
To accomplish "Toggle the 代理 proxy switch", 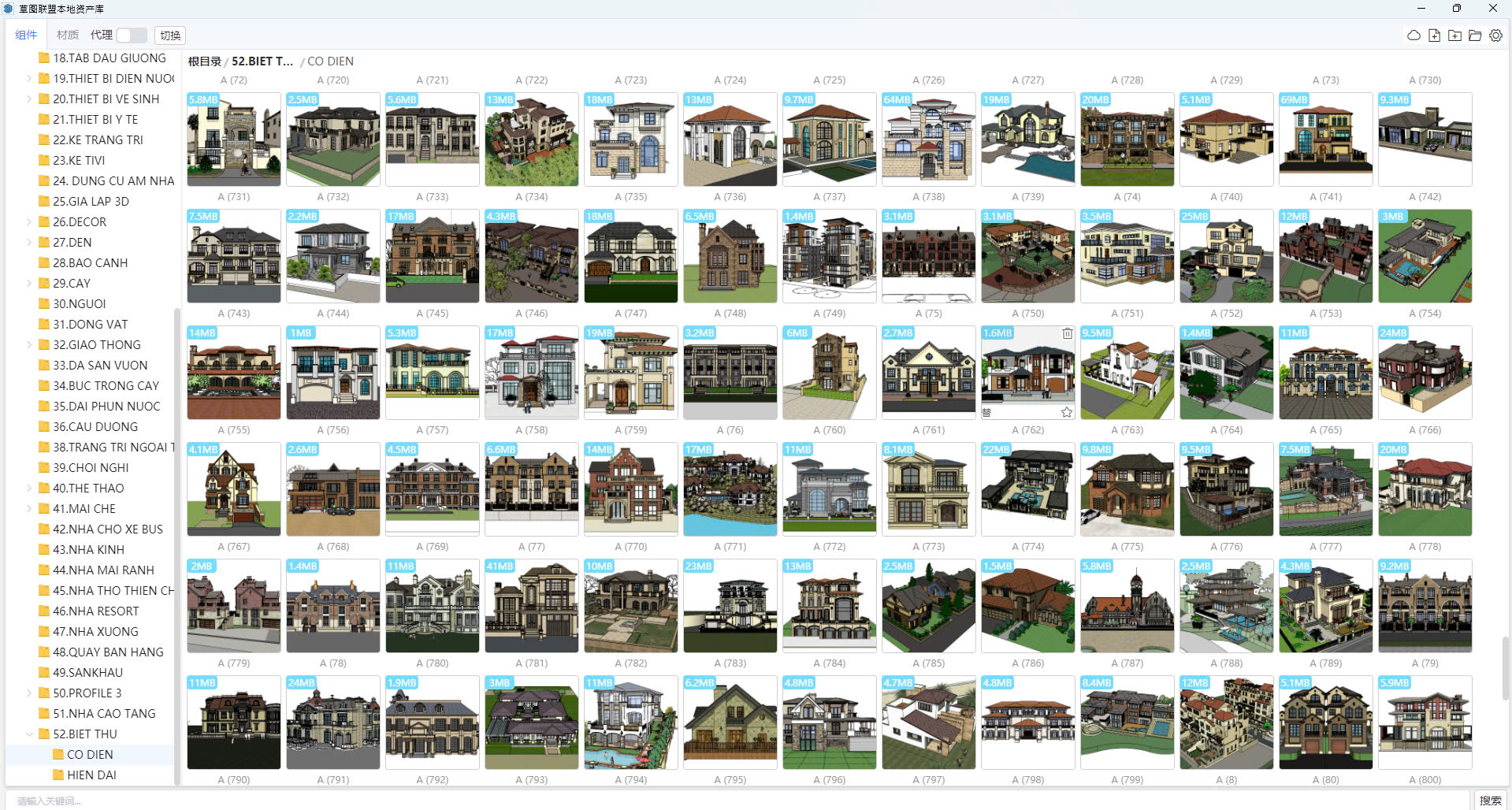I will pyautogui.click(x=132, y=35).
